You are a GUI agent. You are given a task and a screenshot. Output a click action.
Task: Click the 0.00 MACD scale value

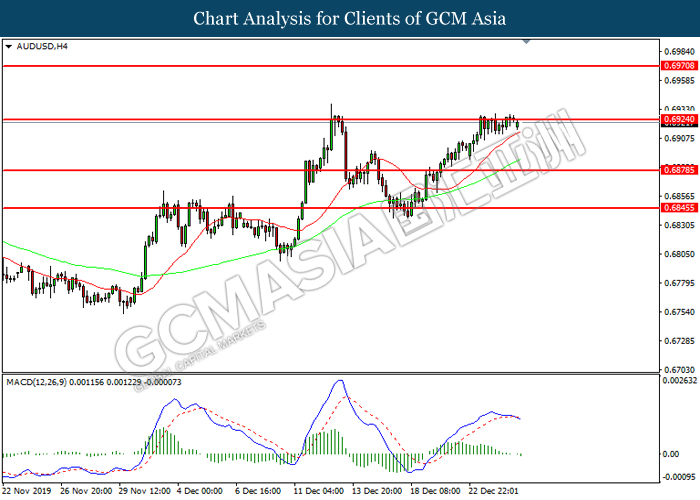671,454
